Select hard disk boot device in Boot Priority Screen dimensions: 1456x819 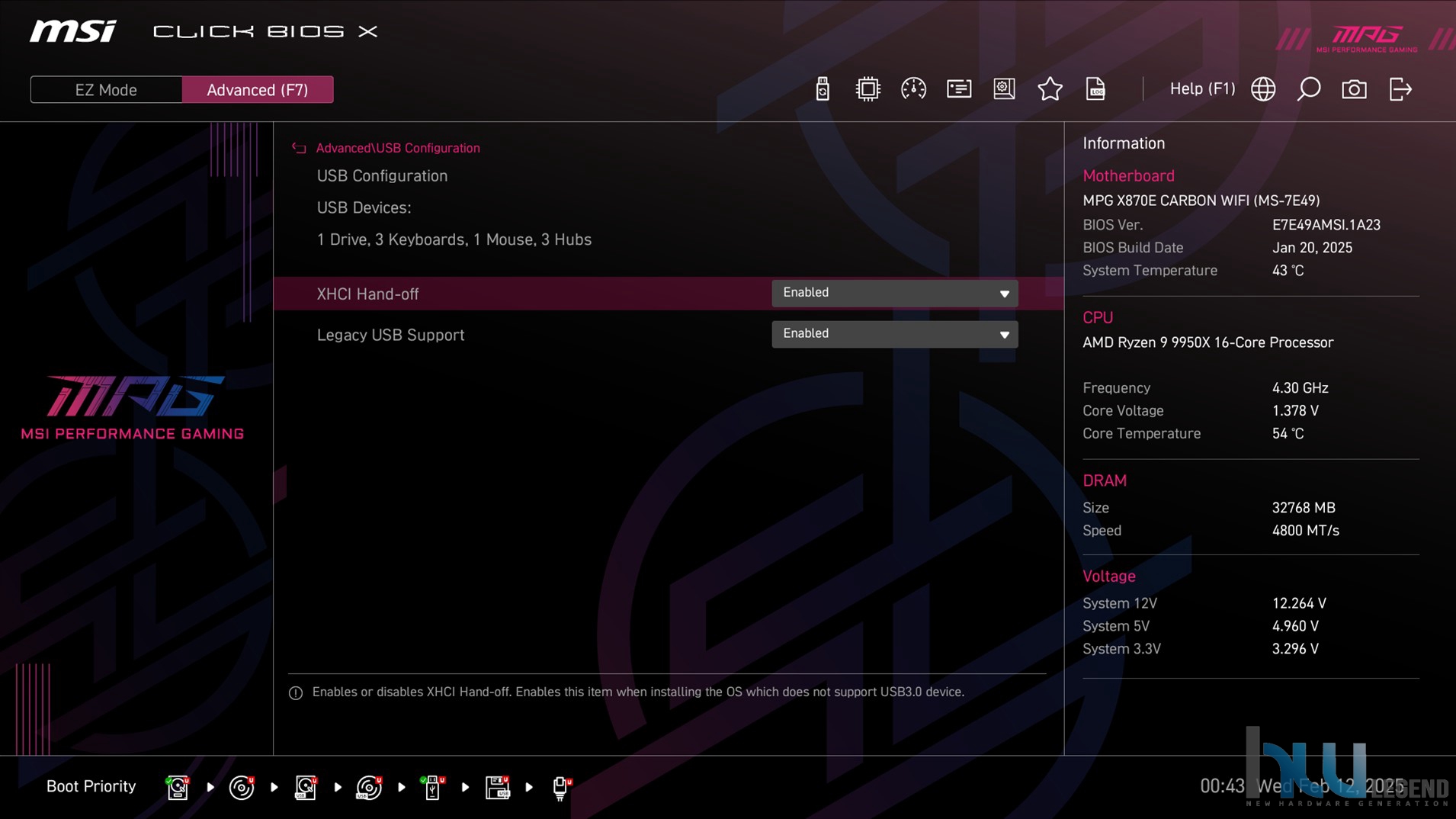(178, 787)
